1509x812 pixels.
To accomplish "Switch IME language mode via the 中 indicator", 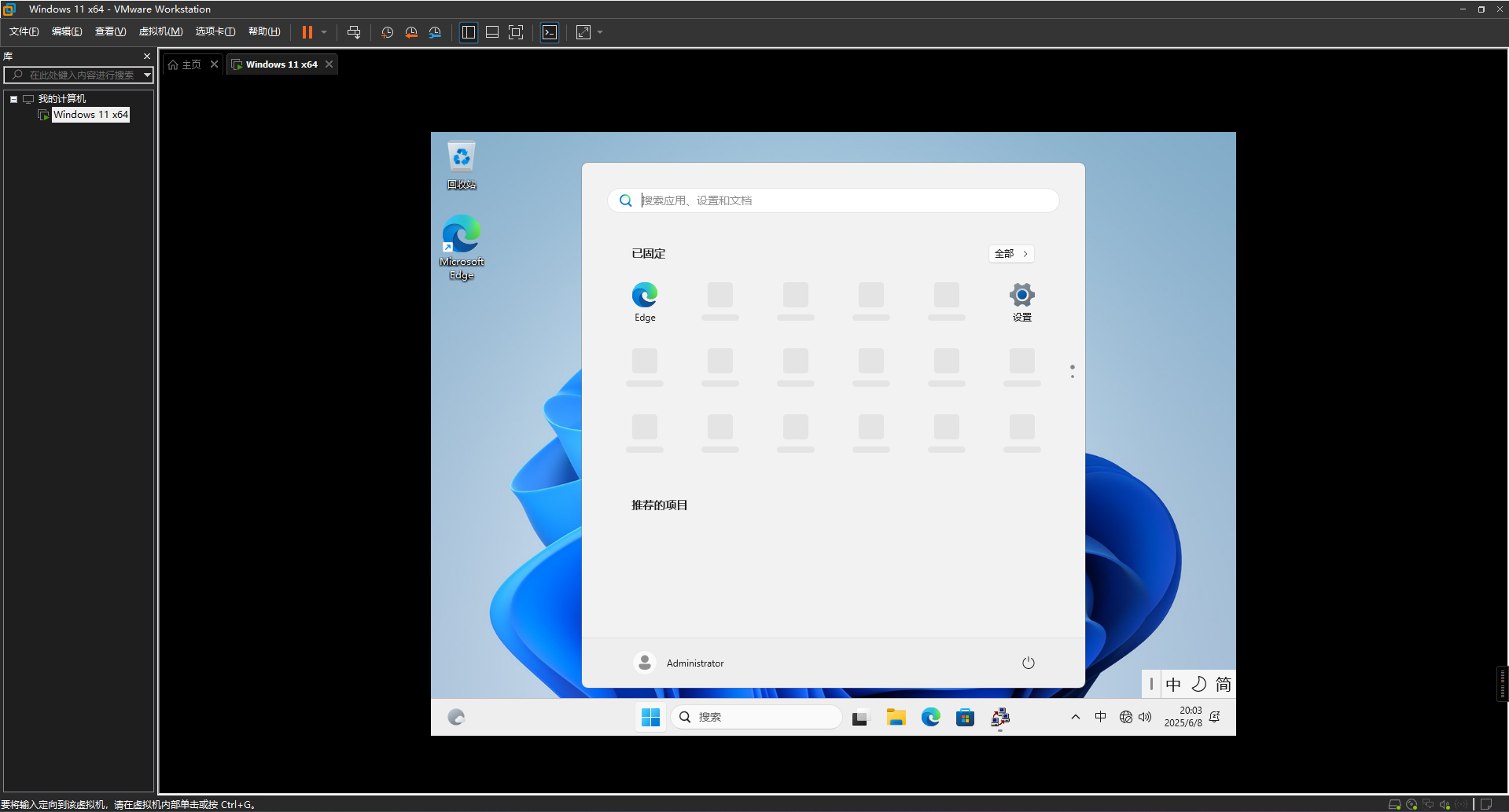I will point(1173,684).
